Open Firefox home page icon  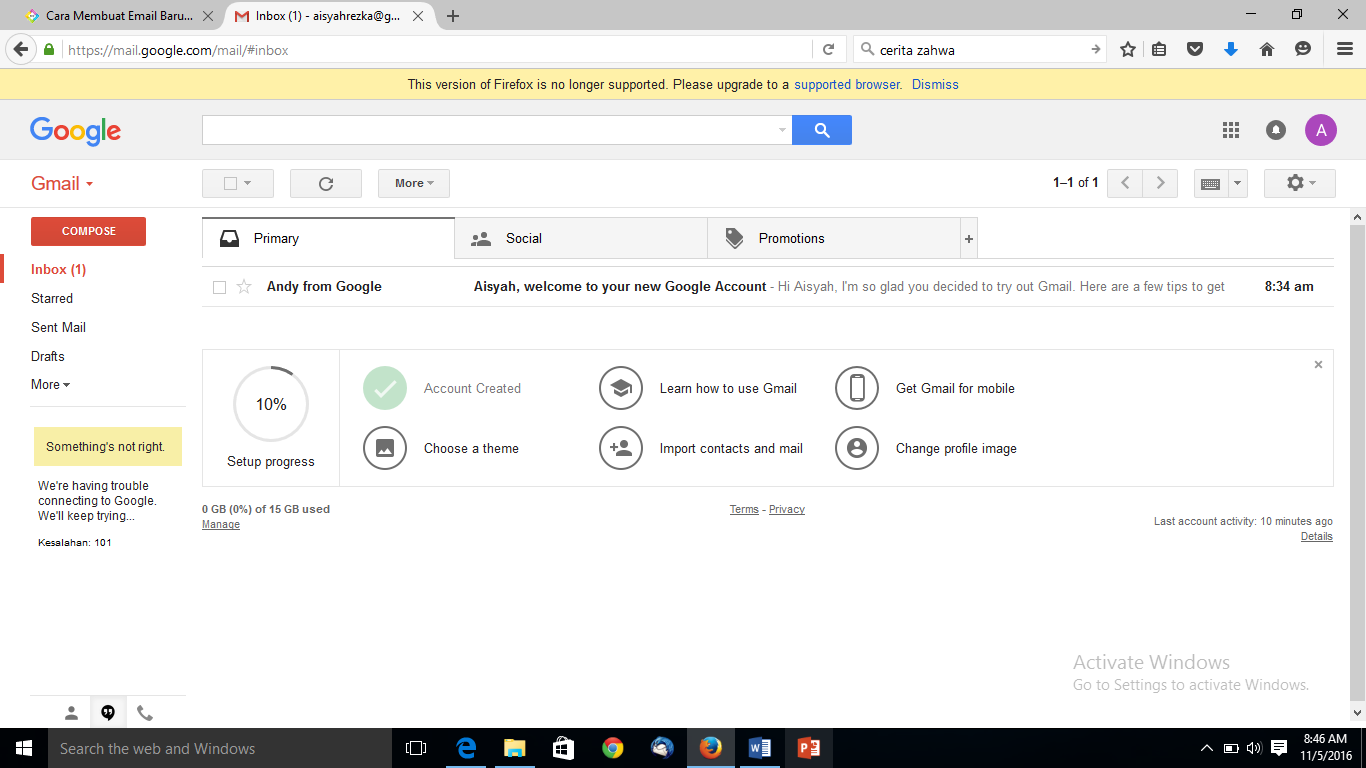[x=1267, y=49]
